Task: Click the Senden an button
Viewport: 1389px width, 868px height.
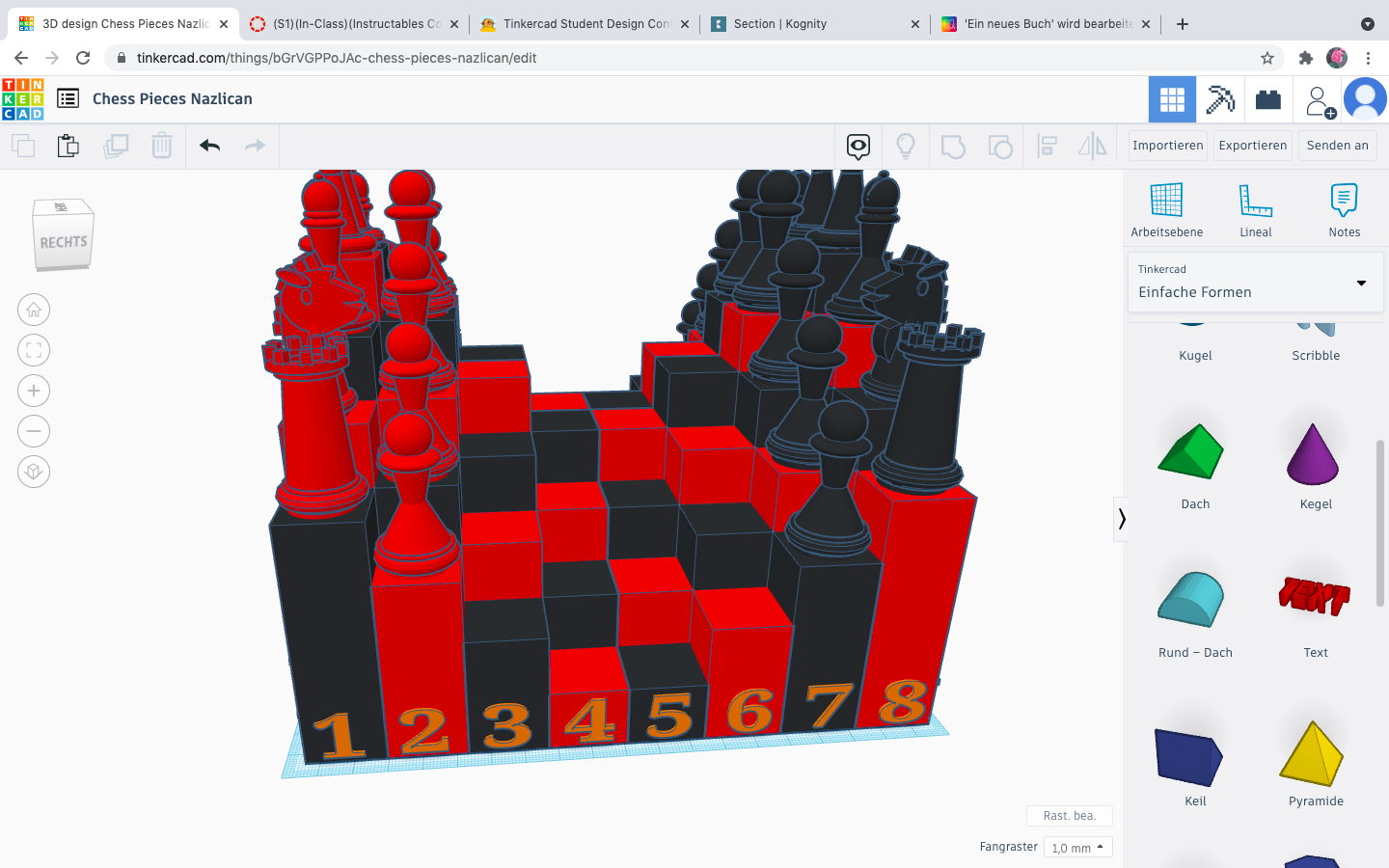Action: click(1337, 146)
